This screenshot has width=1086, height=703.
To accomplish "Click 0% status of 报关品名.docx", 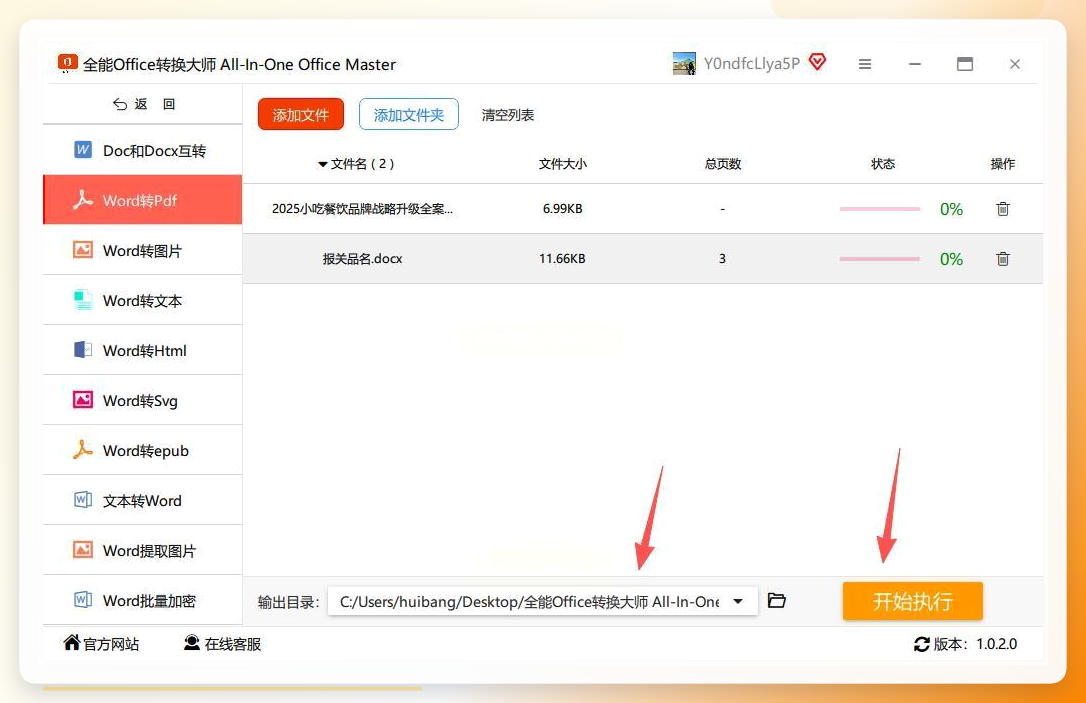I will [951, 259].
